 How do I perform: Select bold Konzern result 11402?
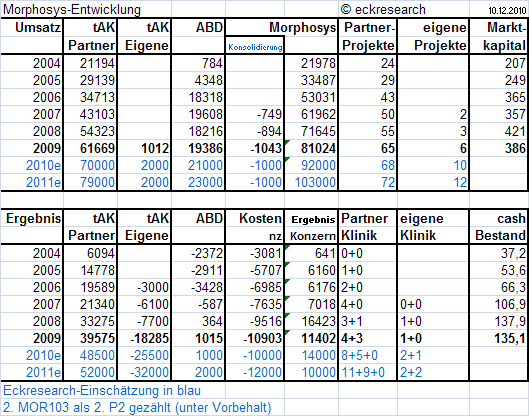[318, 338]
